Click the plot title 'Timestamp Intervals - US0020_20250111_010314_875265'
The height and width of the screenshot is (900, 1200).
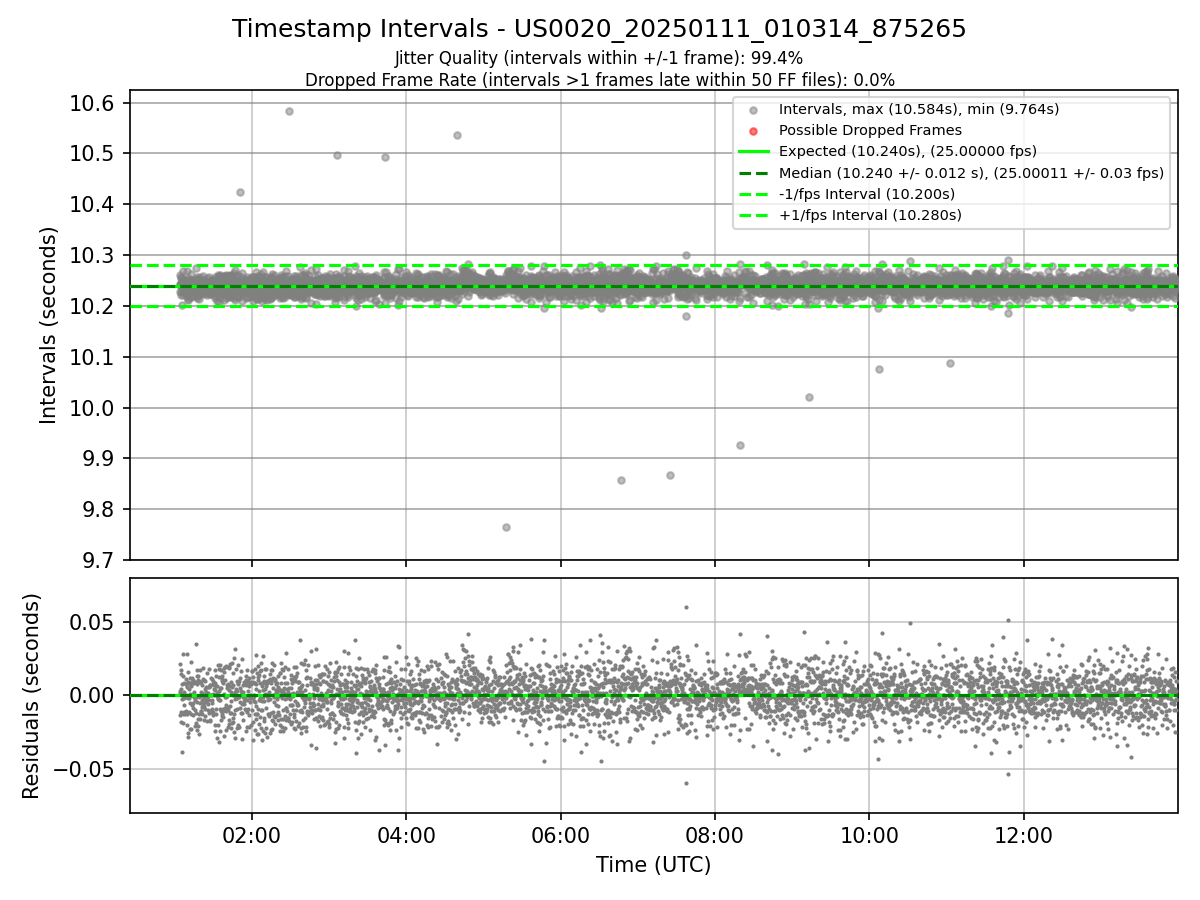point(599,29)
